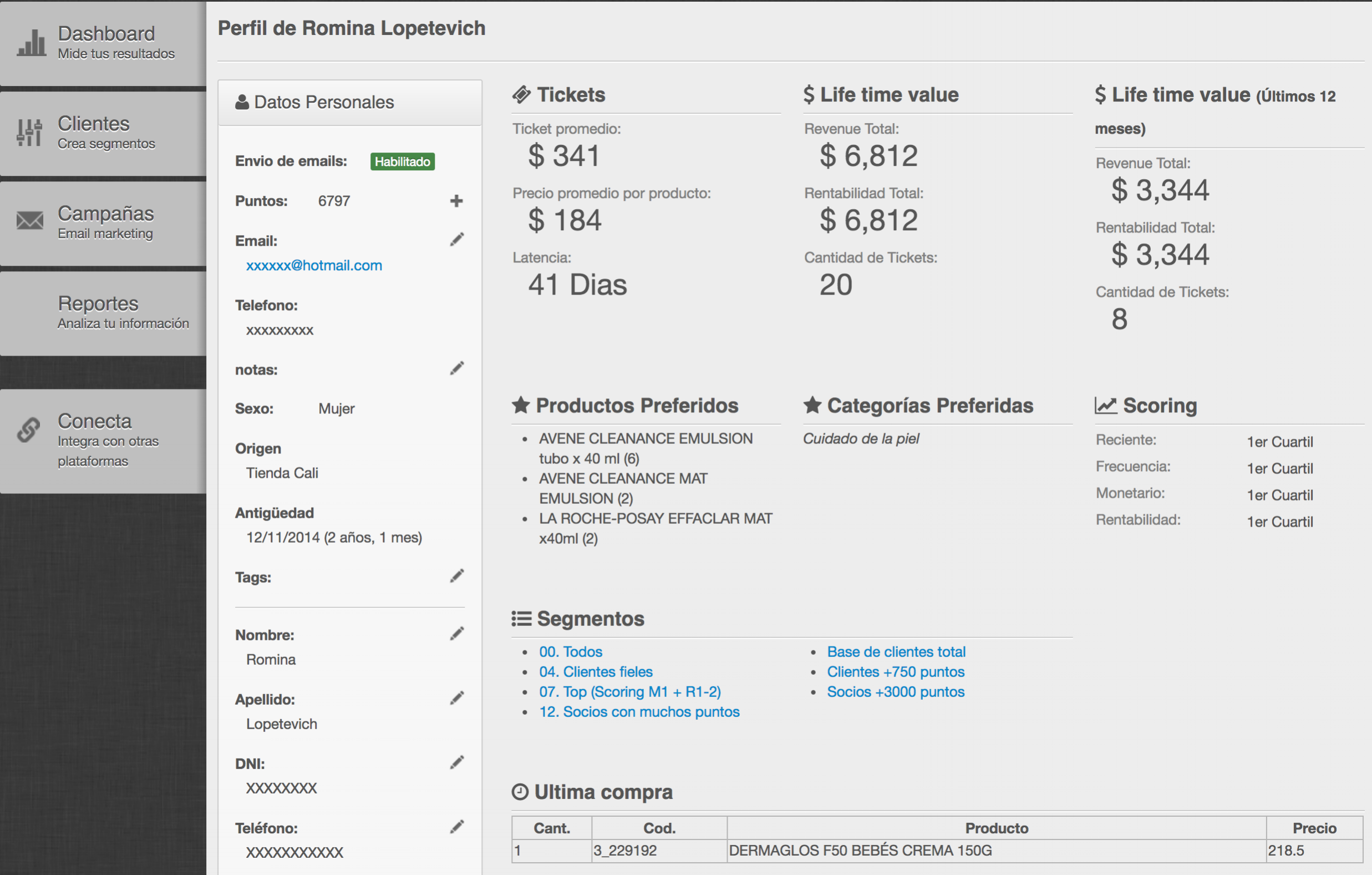Click the Campañas envelope icon

(29, 220)
